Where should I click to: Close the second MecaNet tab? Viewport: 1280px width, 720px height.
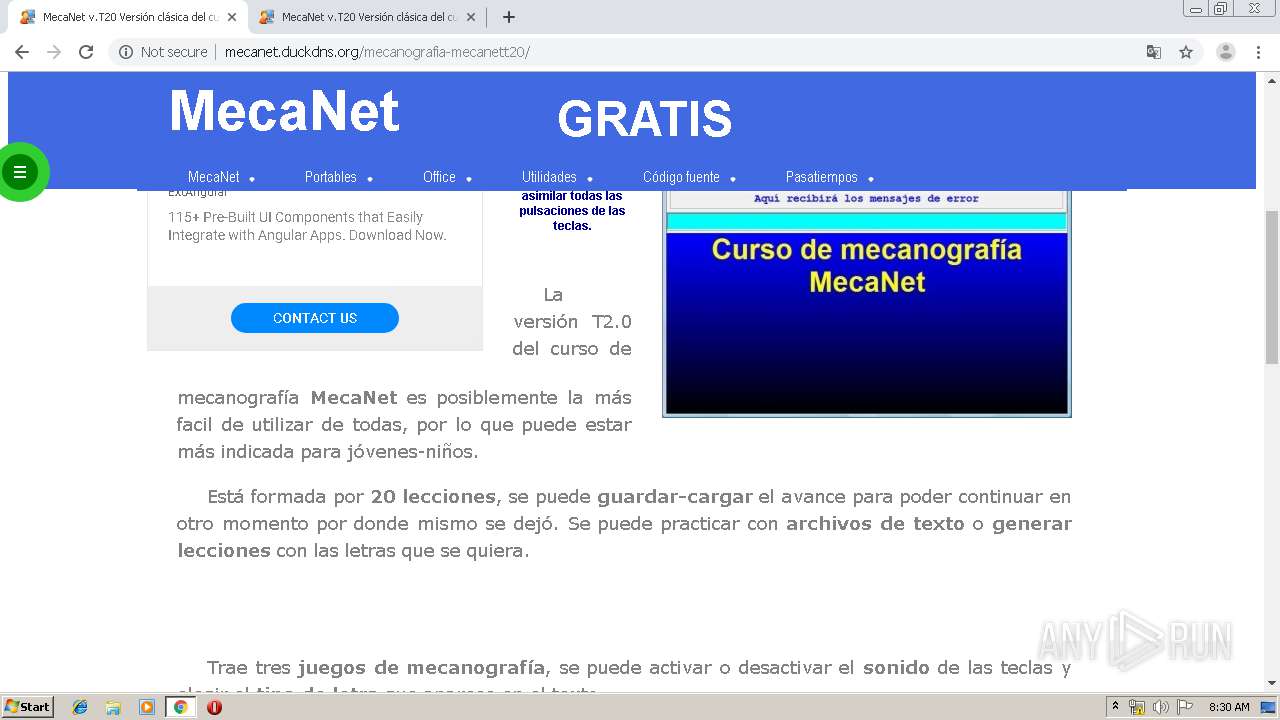pyautogui.click(x=471, y=17)
